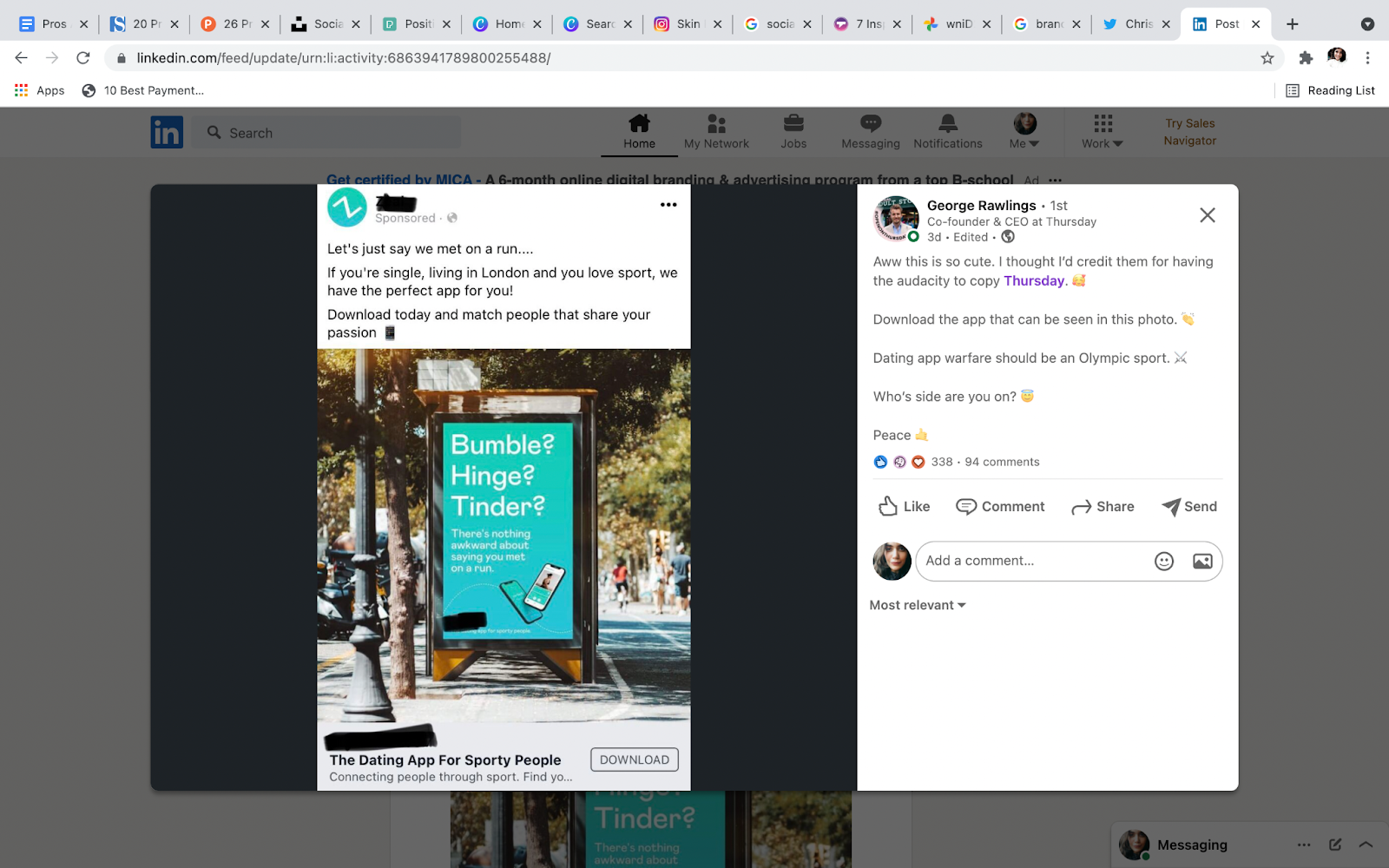Open Apps bookmarks shortcut

40,90
